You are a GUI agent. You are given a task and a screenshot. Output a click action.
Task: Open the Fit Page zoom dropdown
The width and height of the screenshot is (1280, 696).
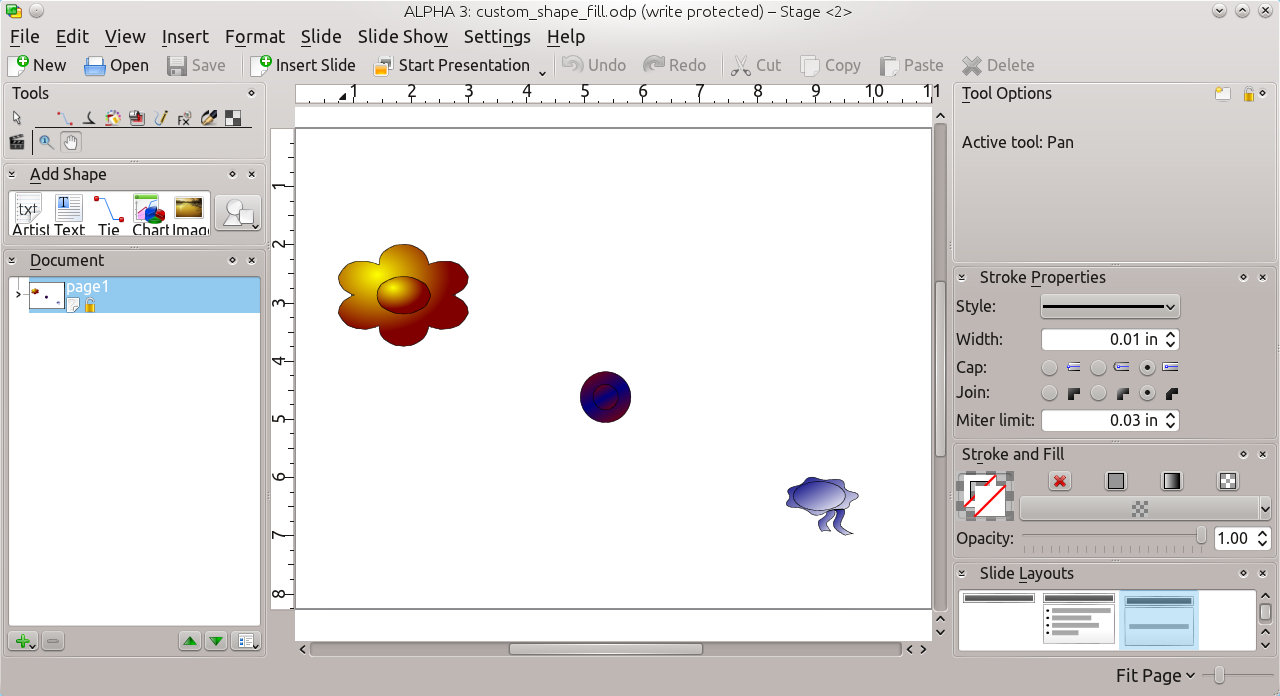pos(1155,676)
